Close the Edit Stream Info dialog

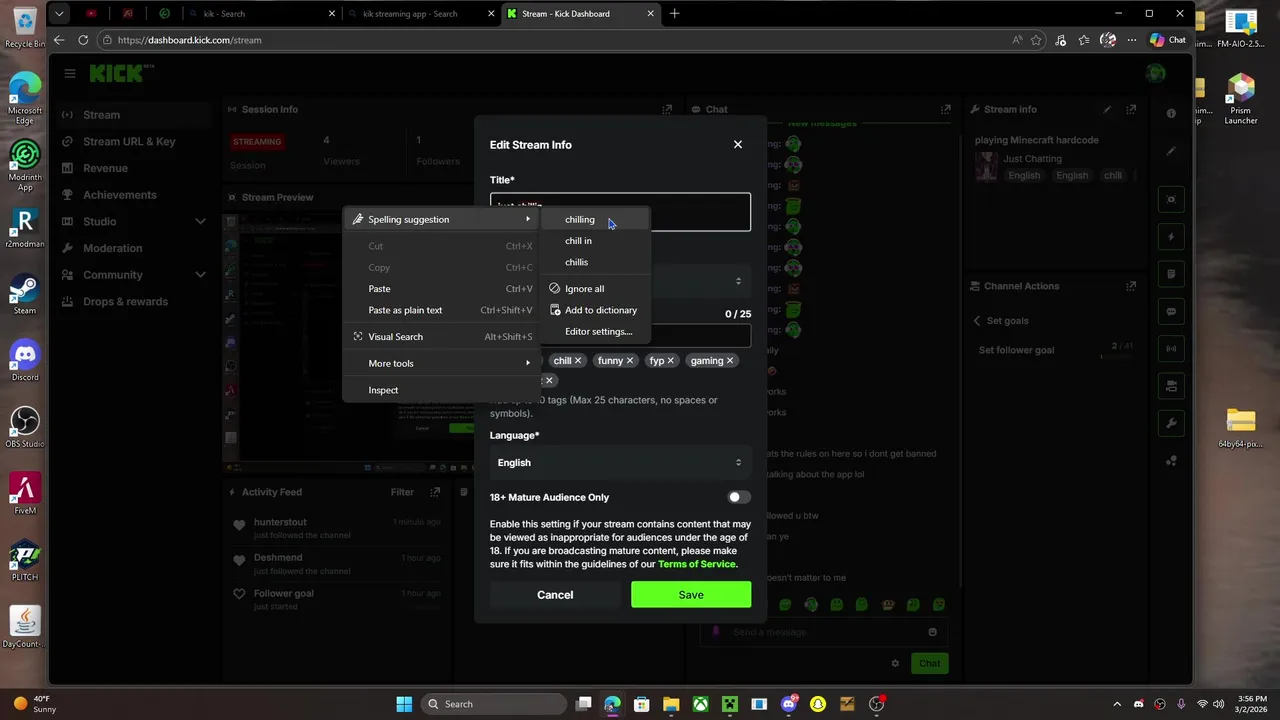(738, 144)
